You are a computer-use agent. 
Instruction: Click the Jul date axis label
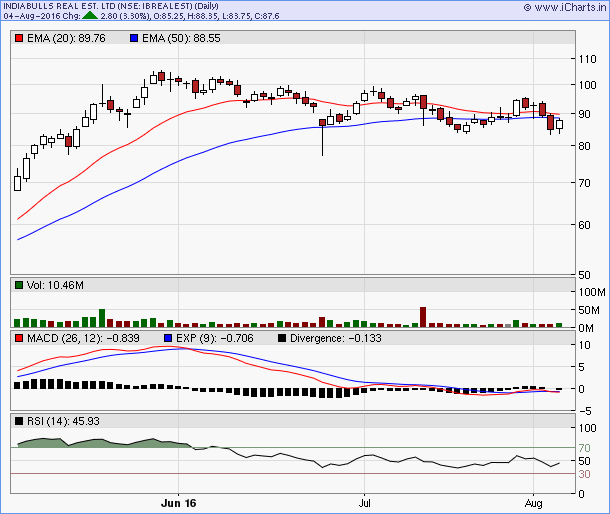point(365,503)
